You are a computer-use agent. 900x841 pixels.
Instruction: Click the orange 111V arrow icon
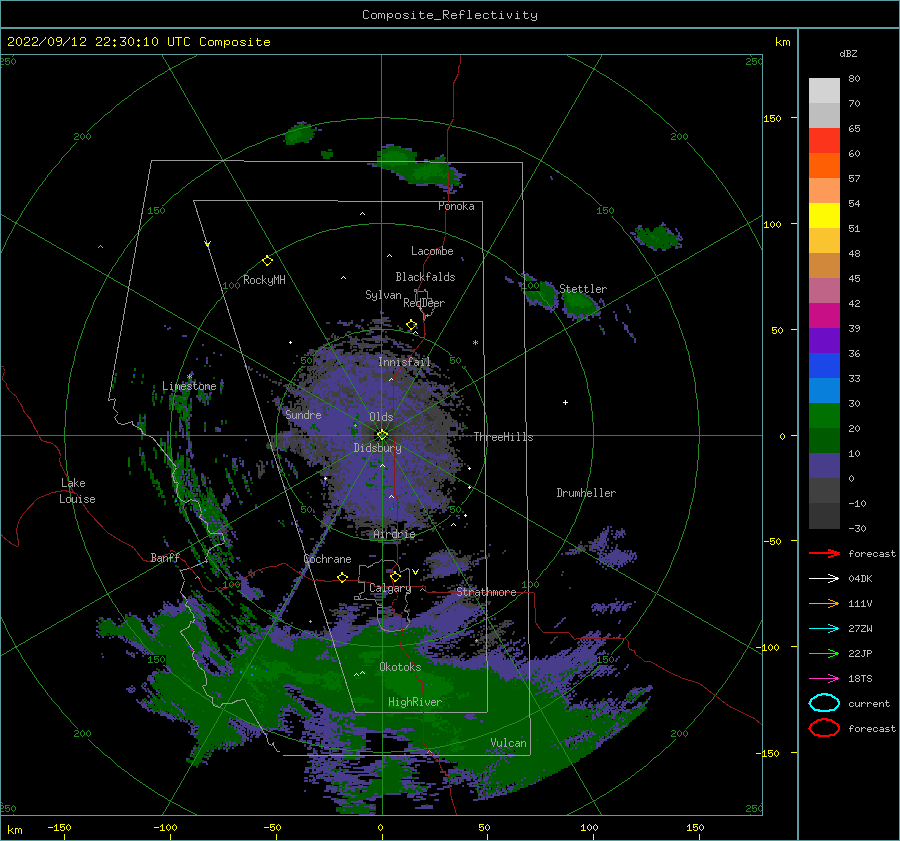(824, 603)
